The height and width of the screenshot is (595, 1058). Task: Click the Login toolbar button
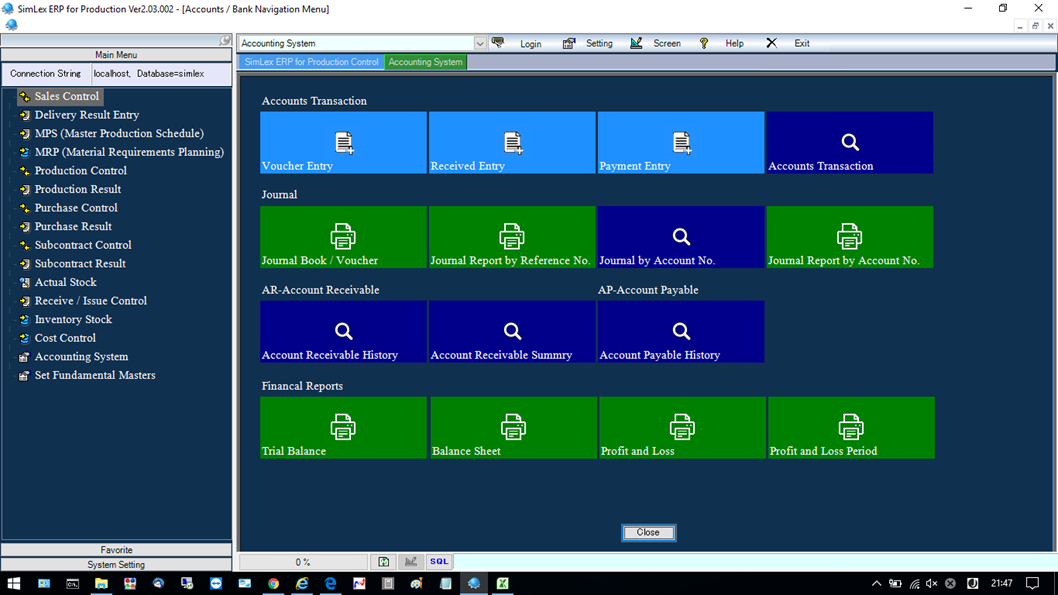tap(518, 43)
